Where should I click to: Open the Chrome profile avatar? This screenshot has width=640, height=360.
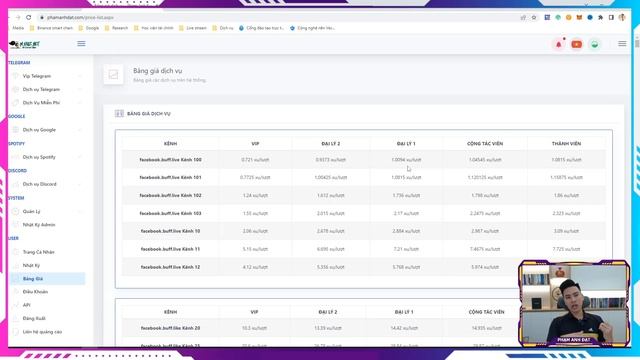click(622, 18)
